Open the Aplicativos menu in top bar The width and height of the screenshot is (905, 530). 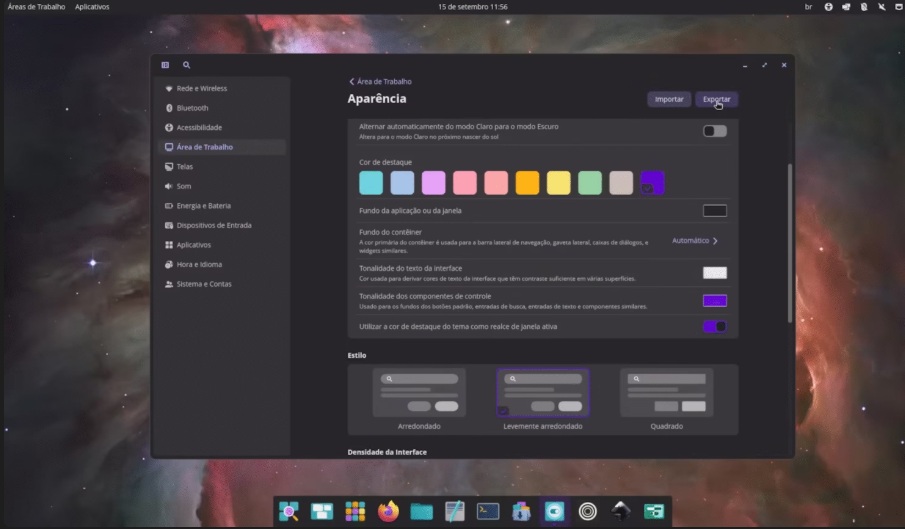(92, 7)
